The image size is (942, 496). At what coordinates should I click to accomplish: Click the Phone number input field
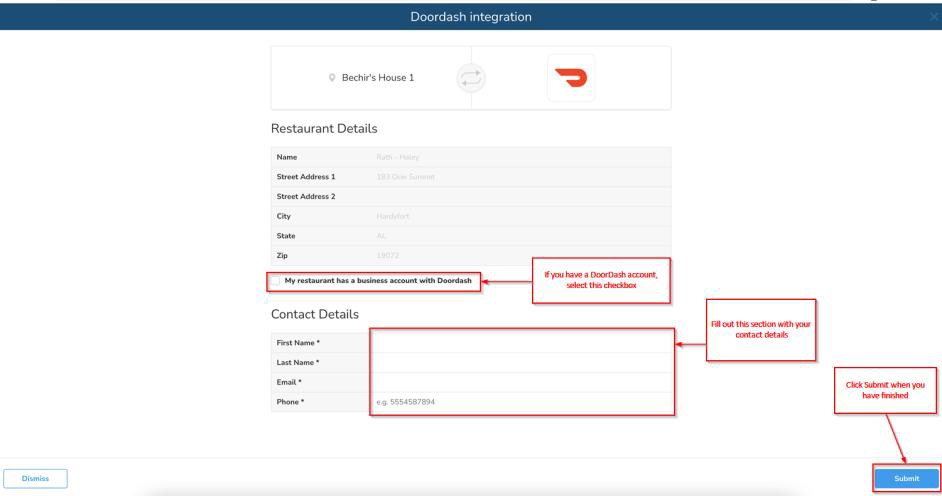point(520,402)
